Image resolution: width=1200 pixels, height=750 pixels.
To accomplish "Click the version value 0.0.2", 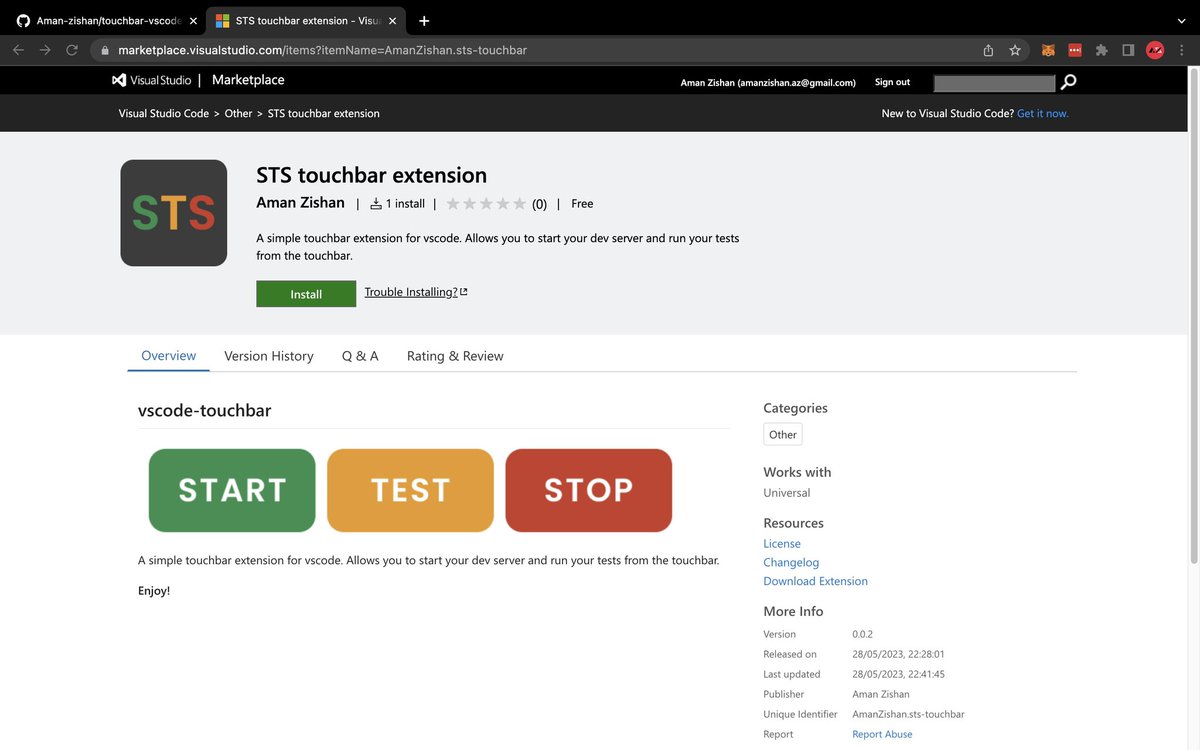I will (x=862, y=634).
